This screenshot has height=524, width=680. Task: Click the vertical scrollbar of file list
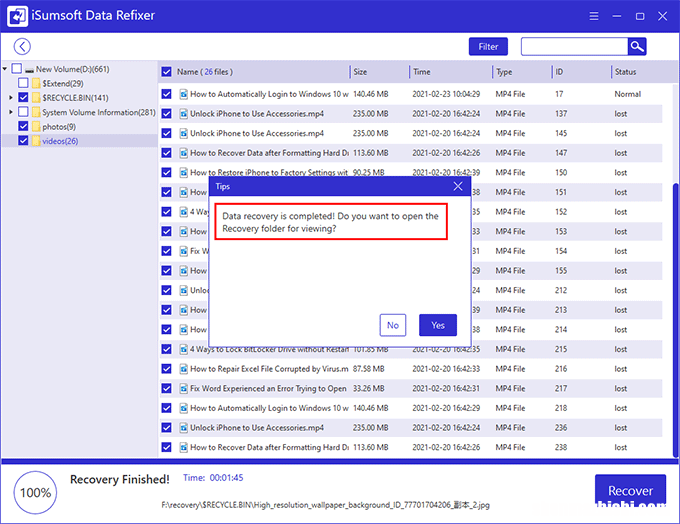pyautogui.click(x=676, y=320)
